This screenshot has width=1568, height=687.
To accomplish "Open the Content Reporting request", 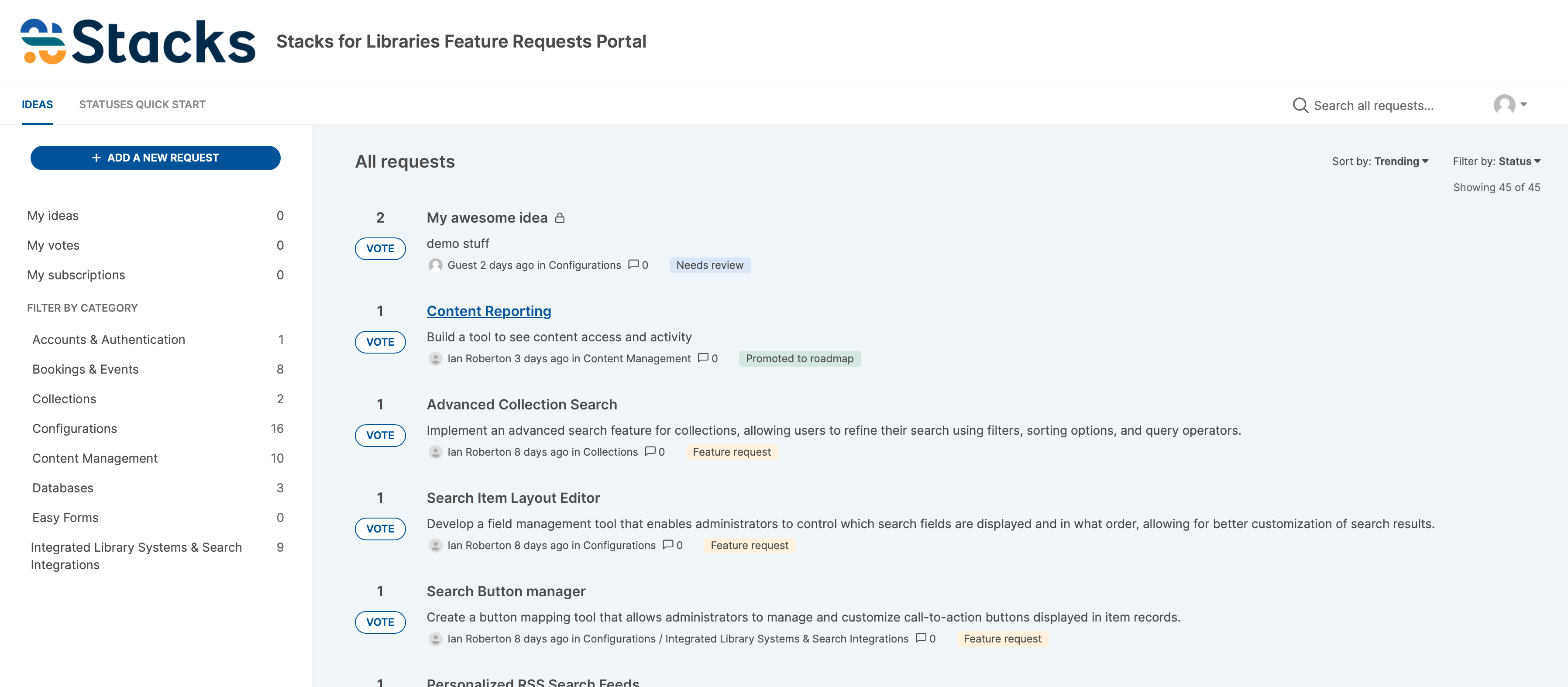I will click(489, 311).
